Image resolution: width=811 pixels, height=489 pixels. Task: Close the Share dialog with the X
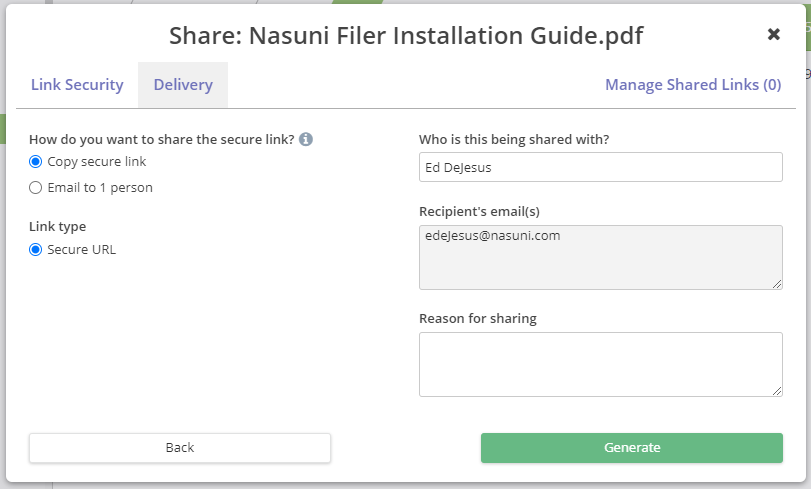(773, 35)
